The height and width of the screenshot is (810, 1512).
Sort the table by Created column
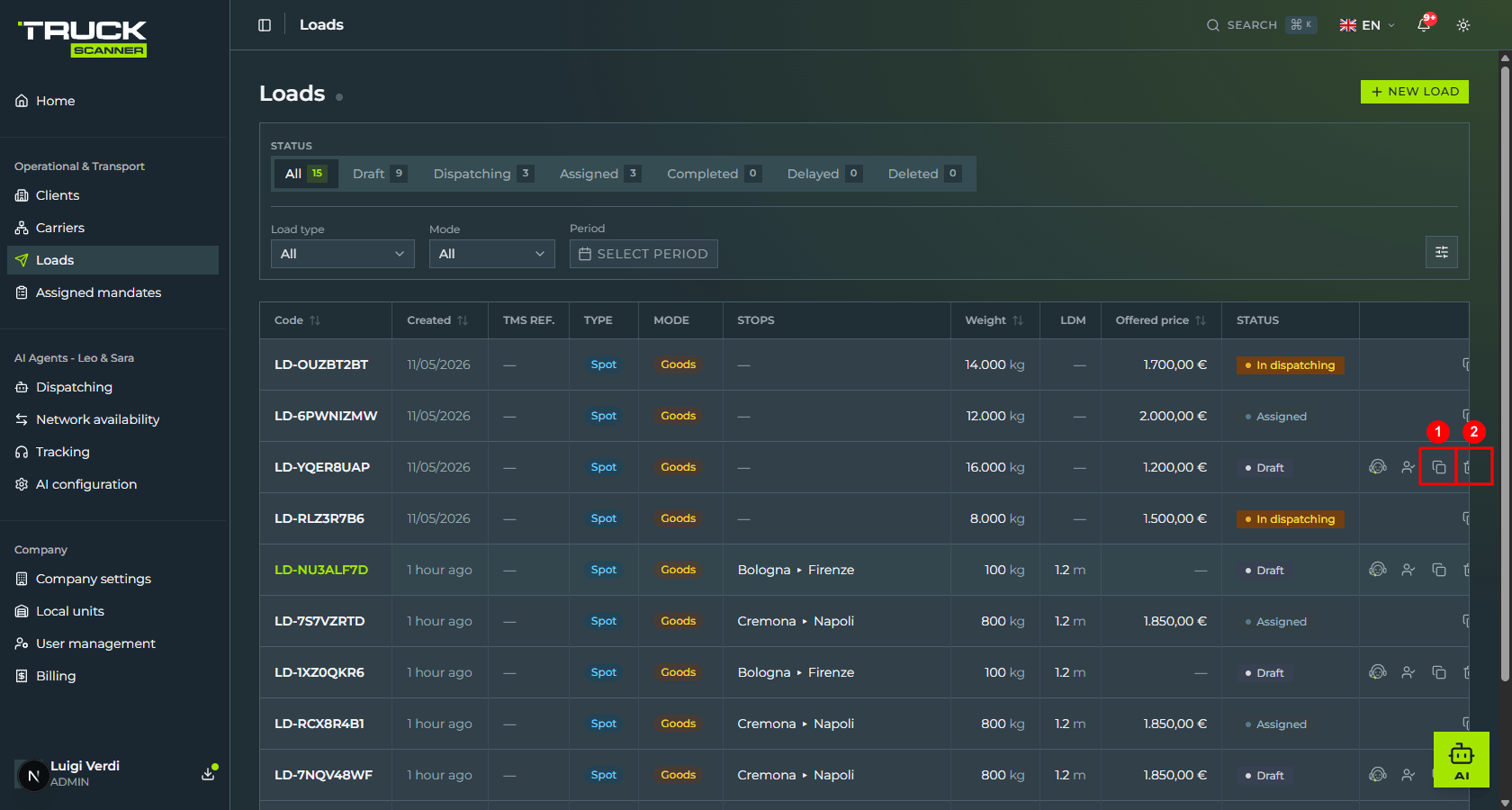pos(437,320)
